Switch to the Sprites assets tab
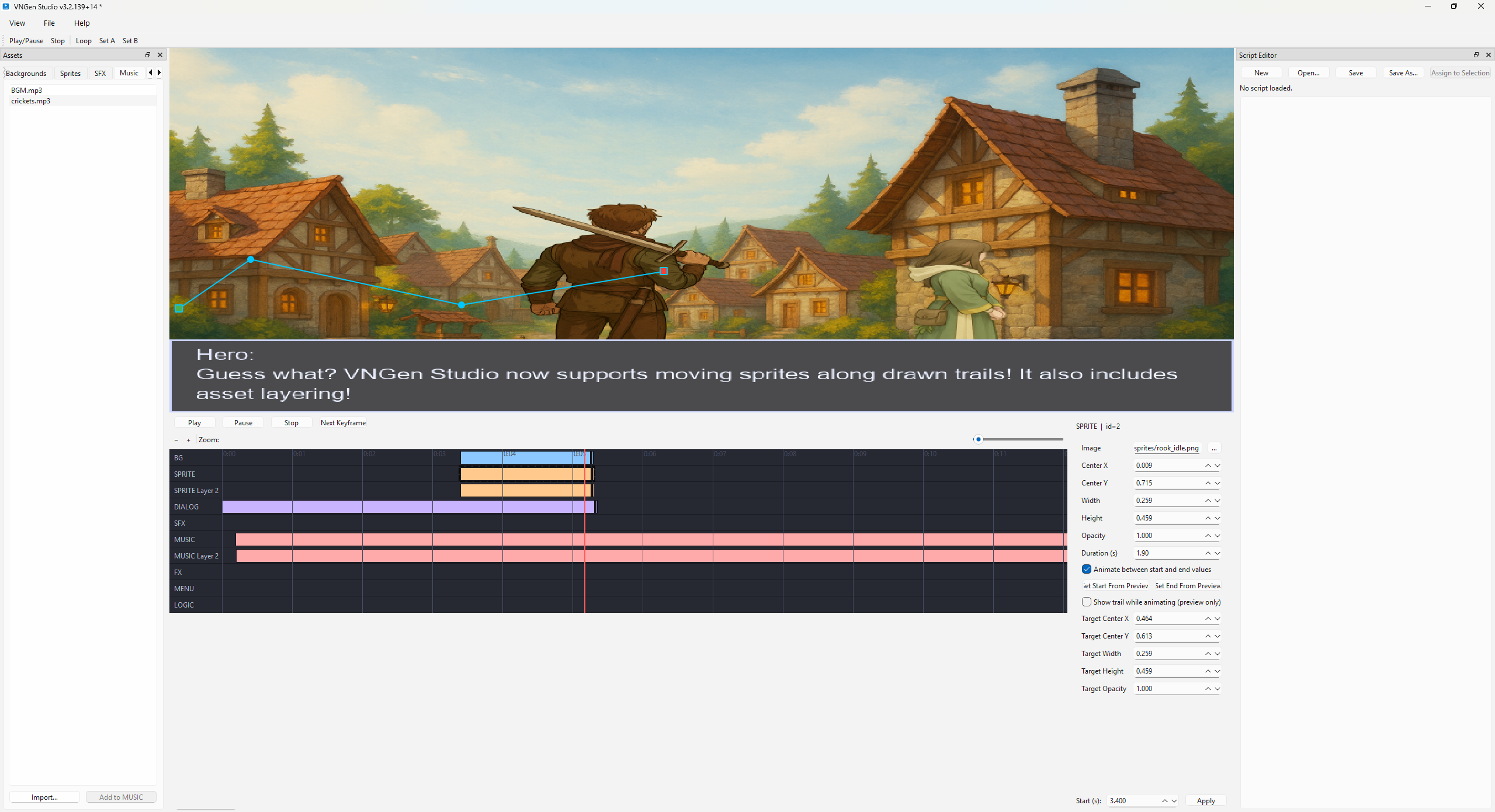Image resolution: width=1495 pixels, height=812 pixels. (70, 74)
